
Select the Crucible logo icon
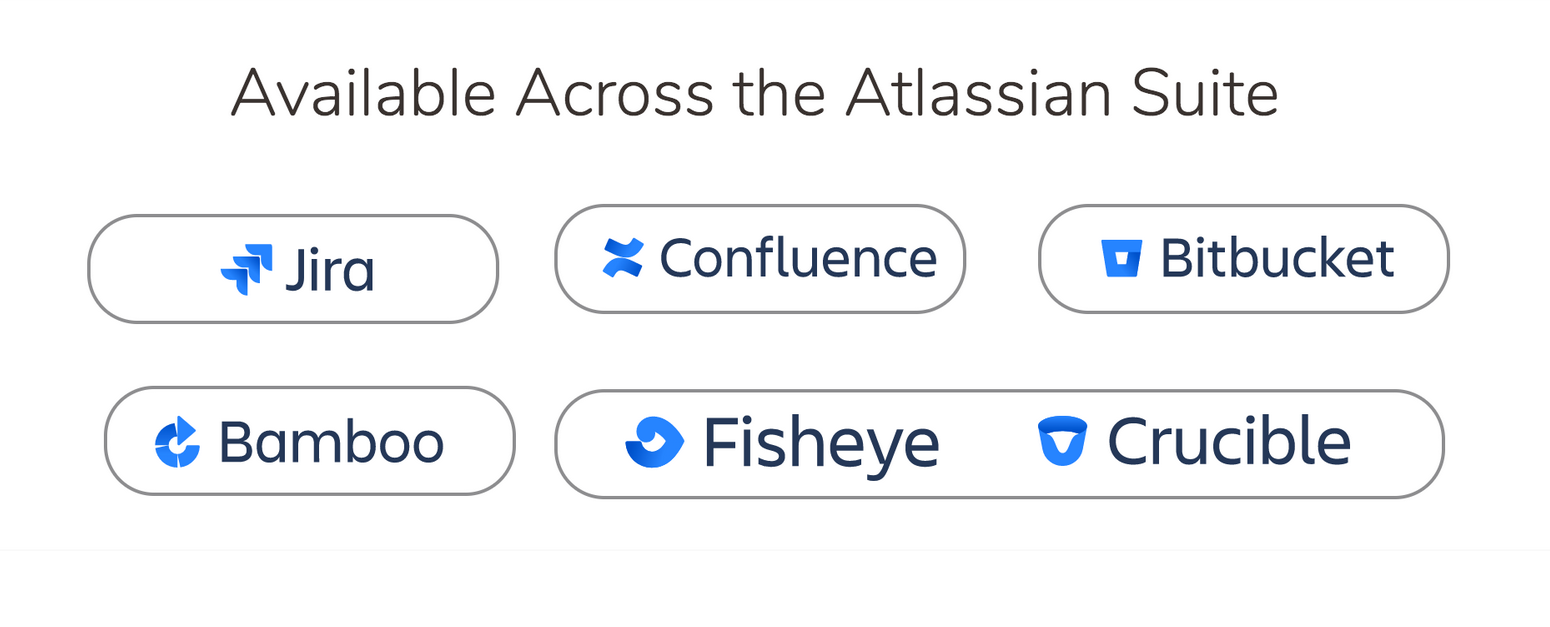click(1062, 441)
